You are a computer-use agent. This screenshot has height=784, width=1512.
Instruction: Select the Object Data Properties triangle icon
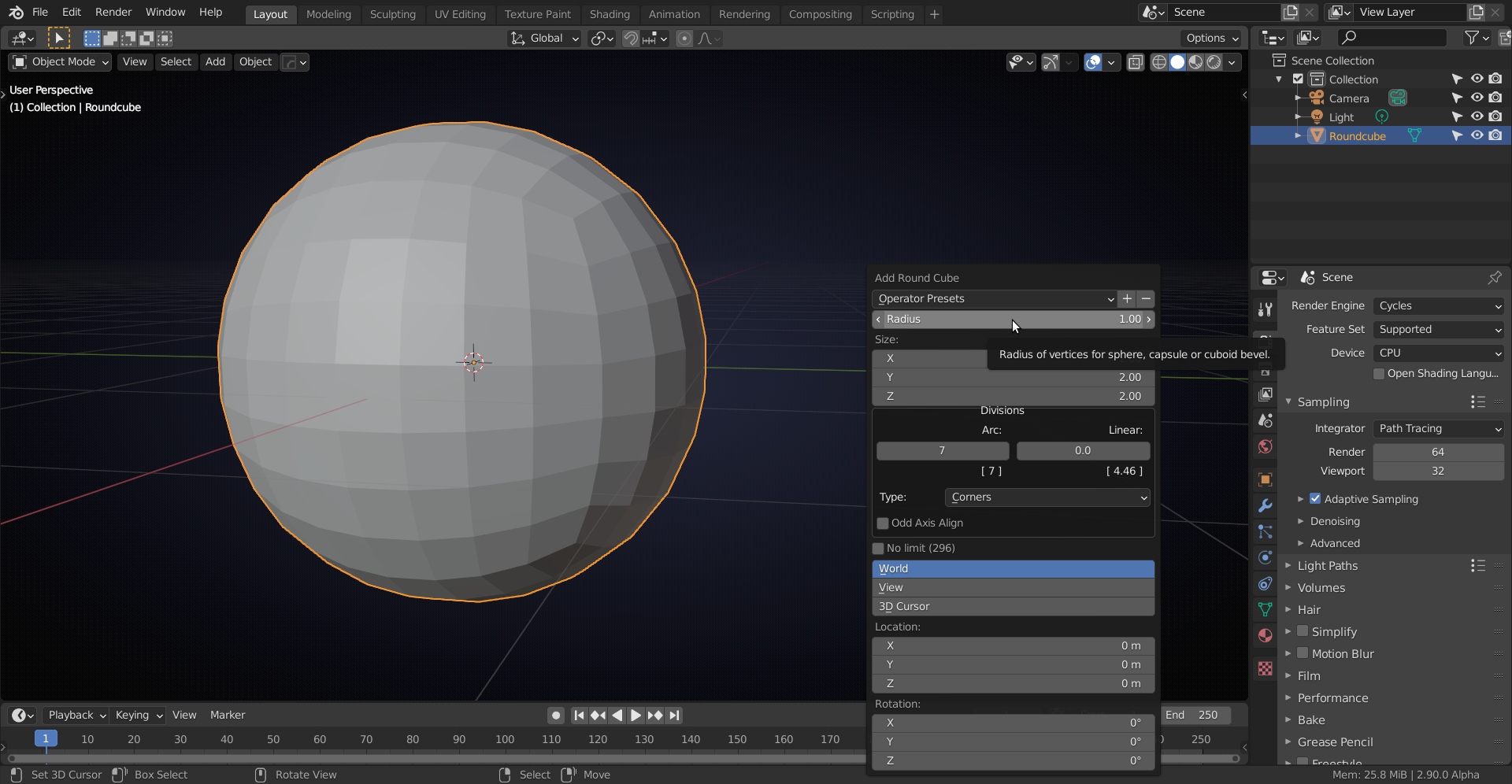coord(1265,609)
